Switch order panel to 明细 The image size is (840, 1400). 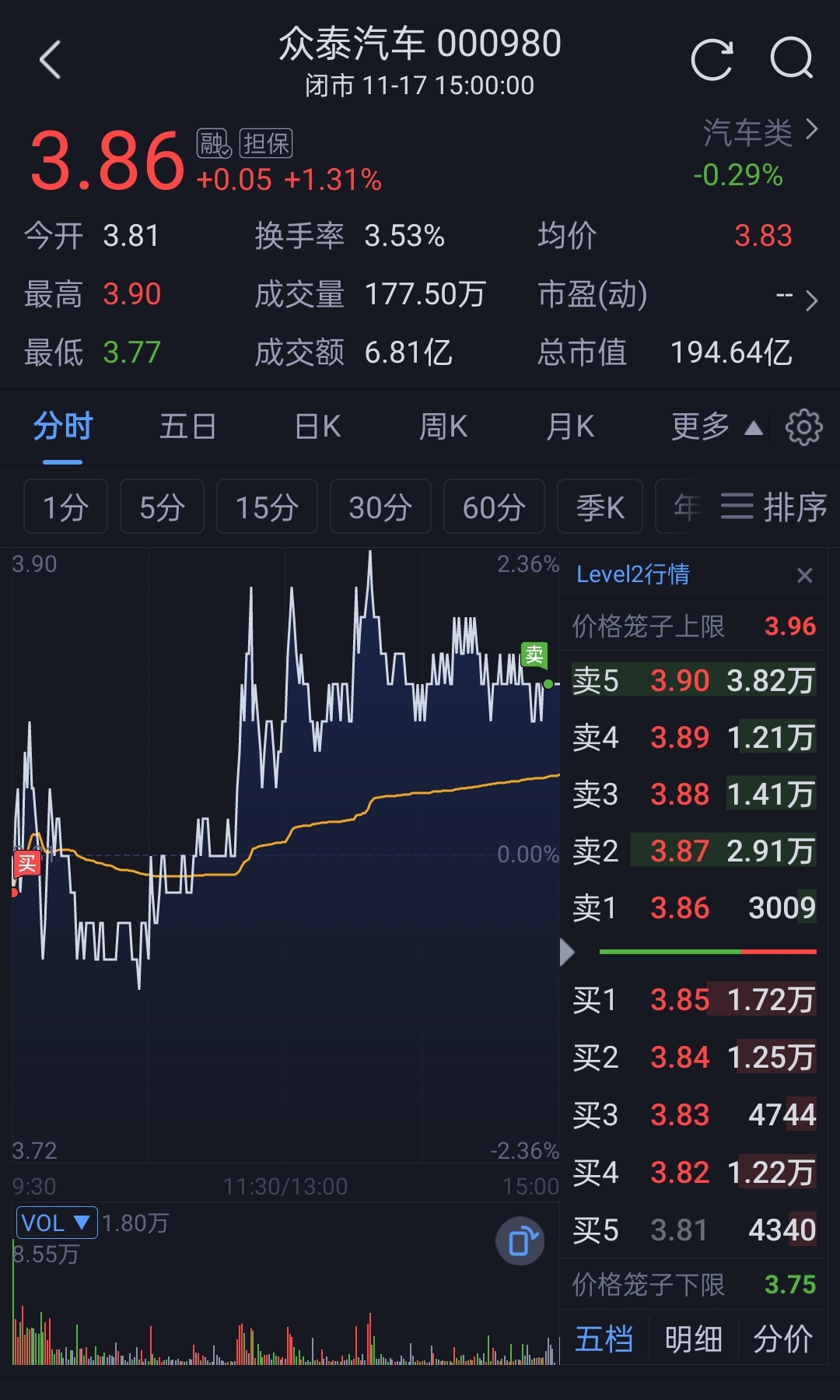pyautogui.click(x=693, y=1339)
